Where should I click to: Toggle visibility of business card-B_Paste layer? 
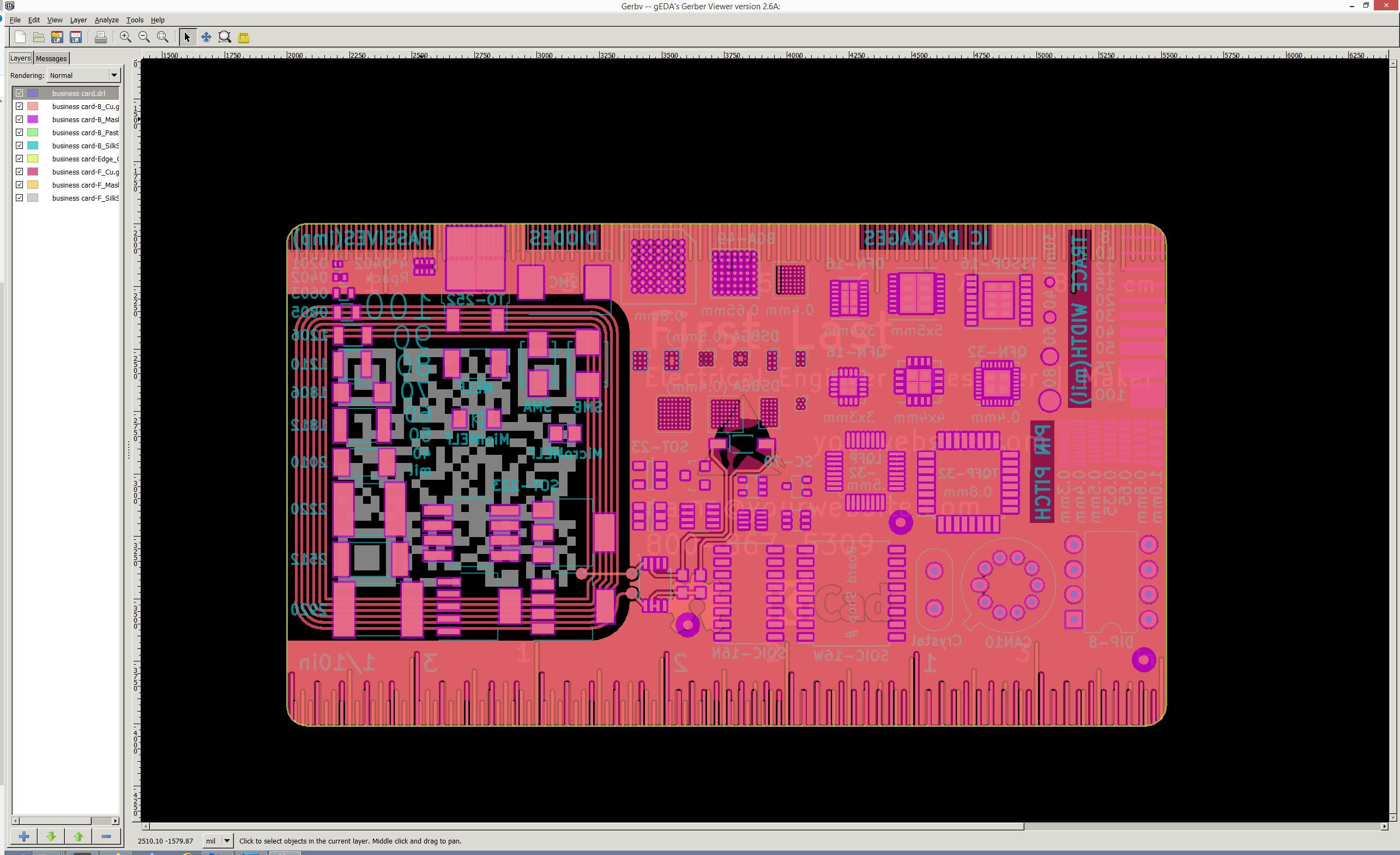pyautogui.click(x=19, y=133)
